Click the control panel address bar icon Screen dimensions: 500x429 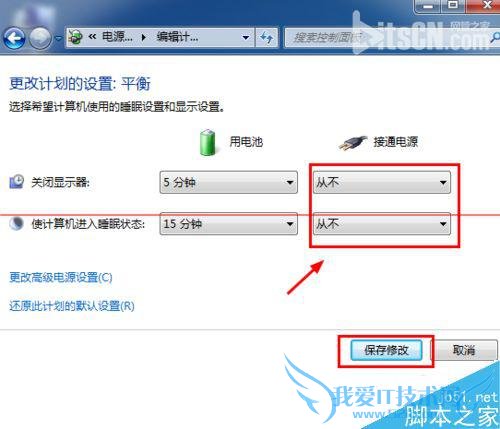coord(76,37)
